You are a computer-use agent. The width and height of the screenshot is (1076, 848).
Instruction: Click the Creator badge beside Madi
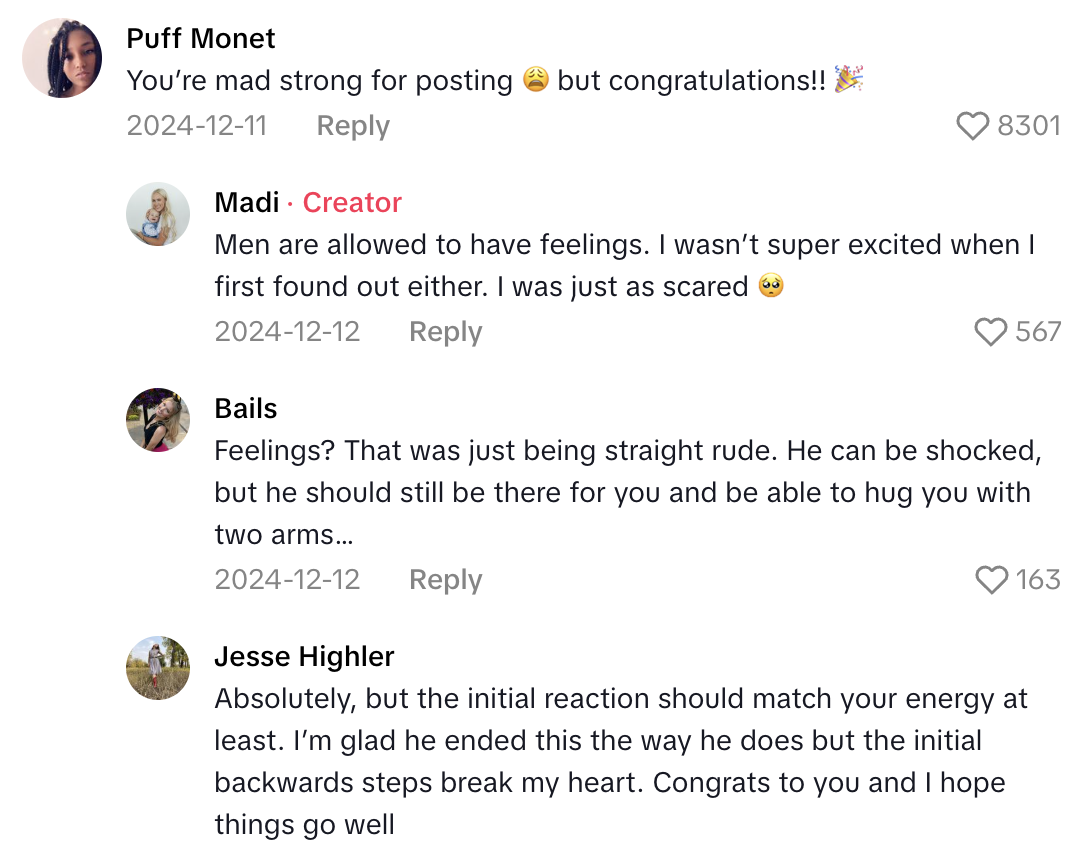tap(352, 203)
